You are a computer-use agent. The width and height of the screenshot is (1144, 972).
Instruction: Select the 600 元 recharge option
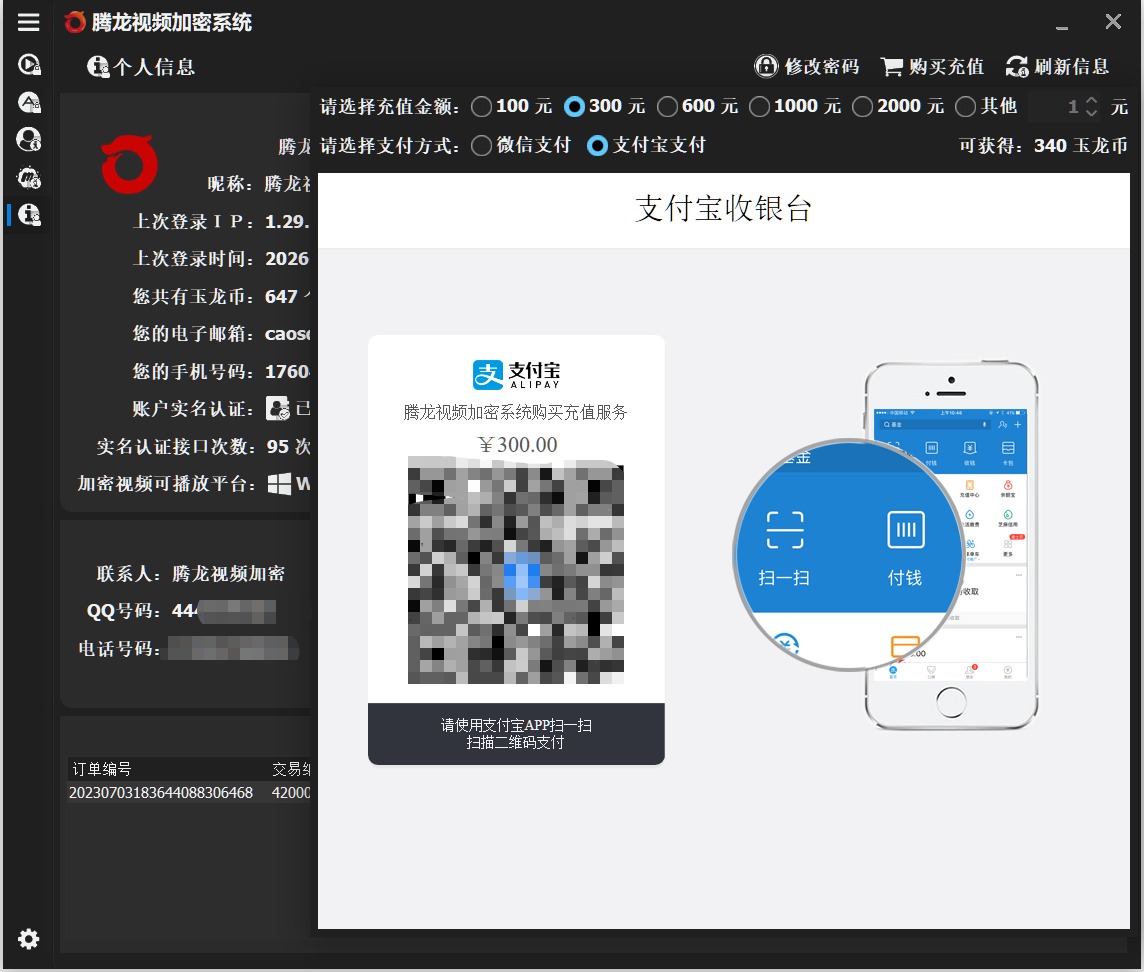(x=668, y=107)
